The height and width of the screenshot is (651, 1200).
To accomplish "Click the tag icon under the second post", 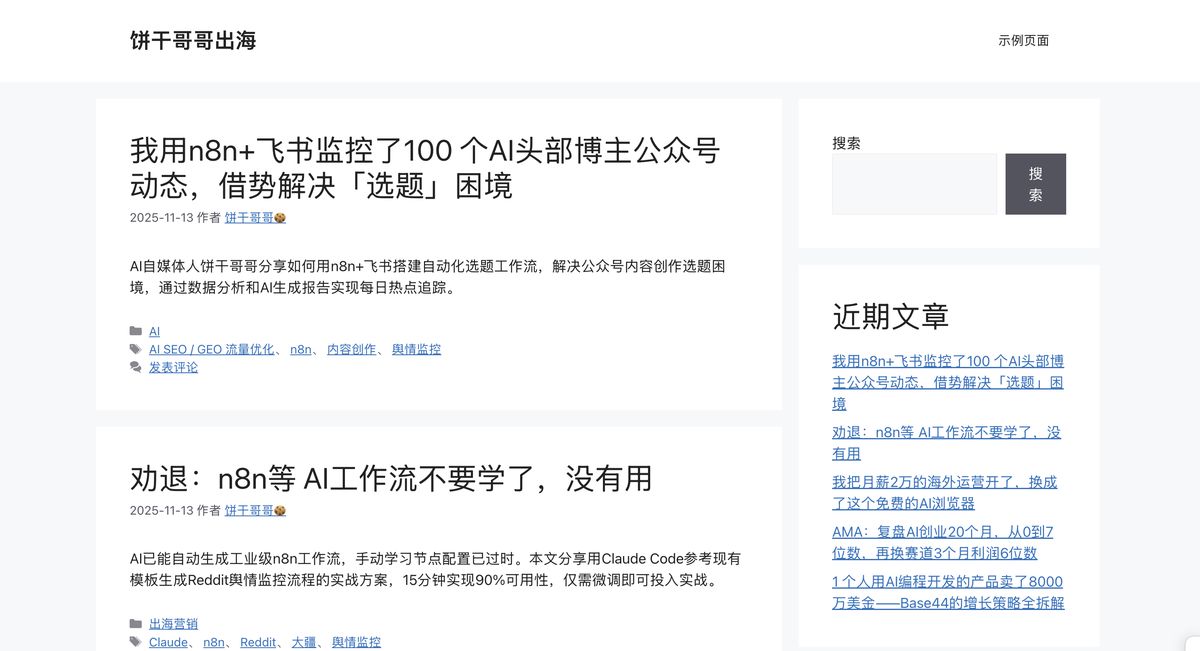I will coord(136,641).
